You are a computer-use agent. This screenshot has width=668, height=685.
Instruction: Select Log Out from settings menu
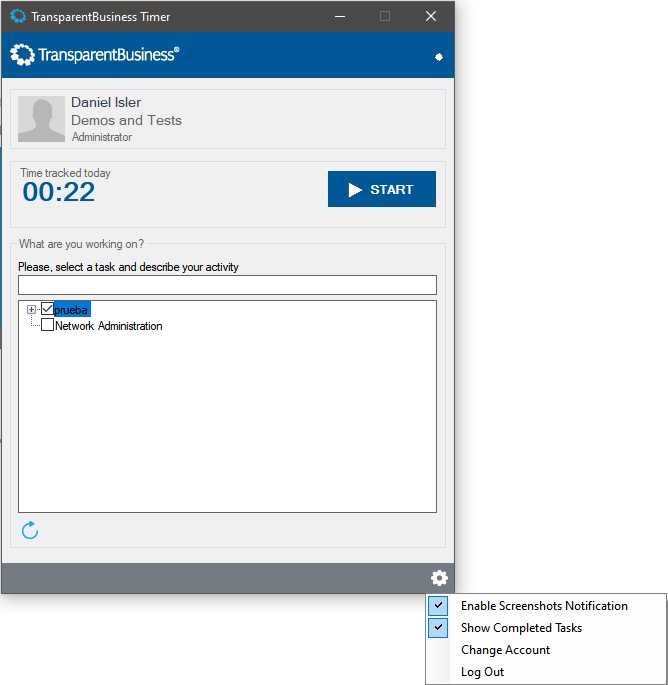click(482, 672)
